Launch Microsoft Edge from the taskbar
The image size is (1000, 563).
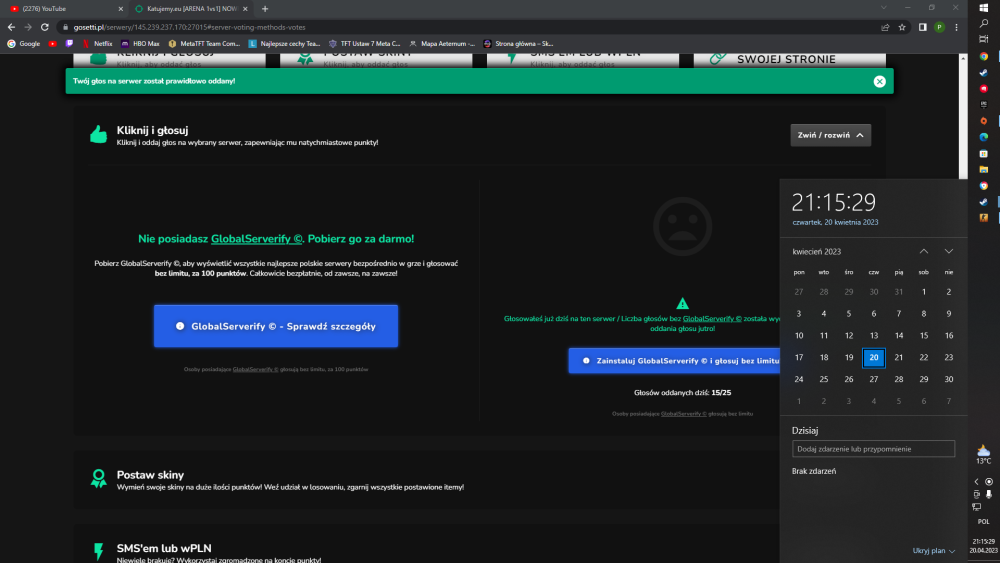983,137
